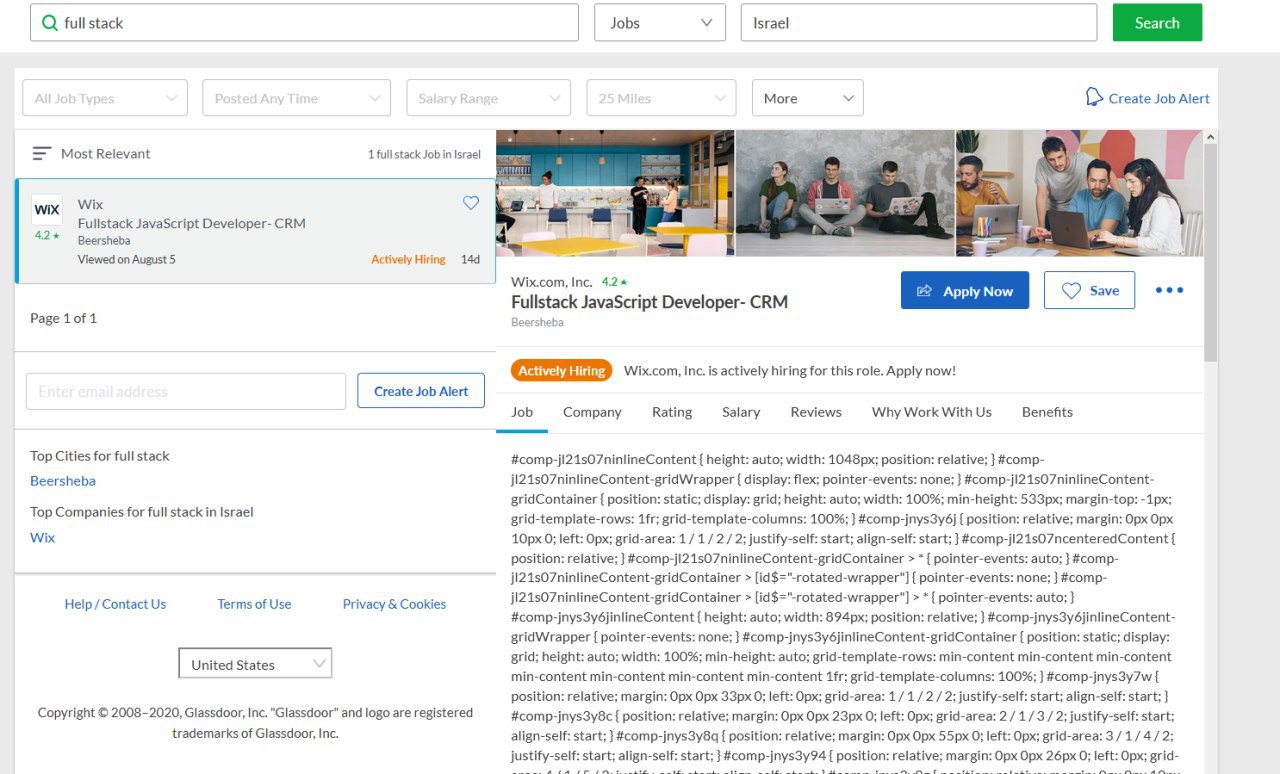Switch to the Rating tab

point(672,412)
